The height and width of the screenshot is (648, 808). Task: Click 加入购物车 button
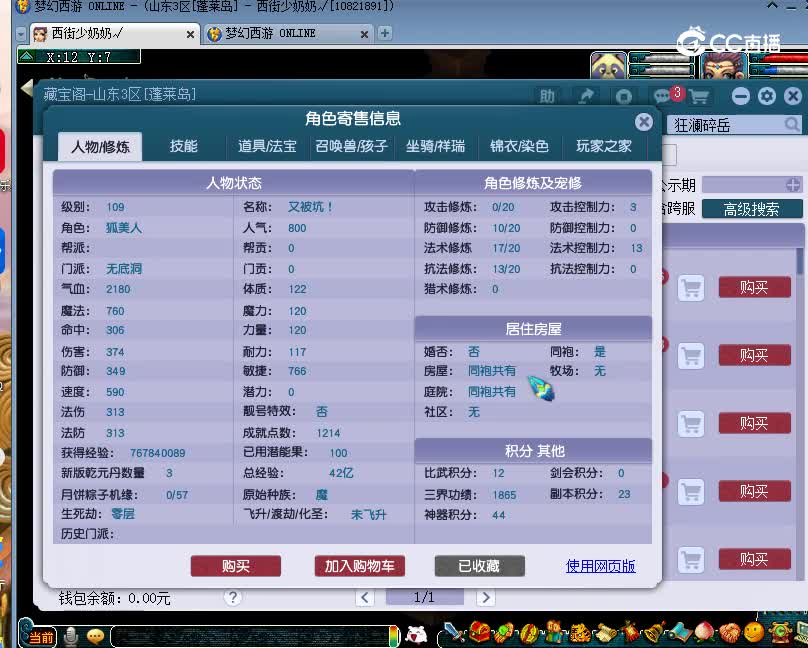pos(359,566)
